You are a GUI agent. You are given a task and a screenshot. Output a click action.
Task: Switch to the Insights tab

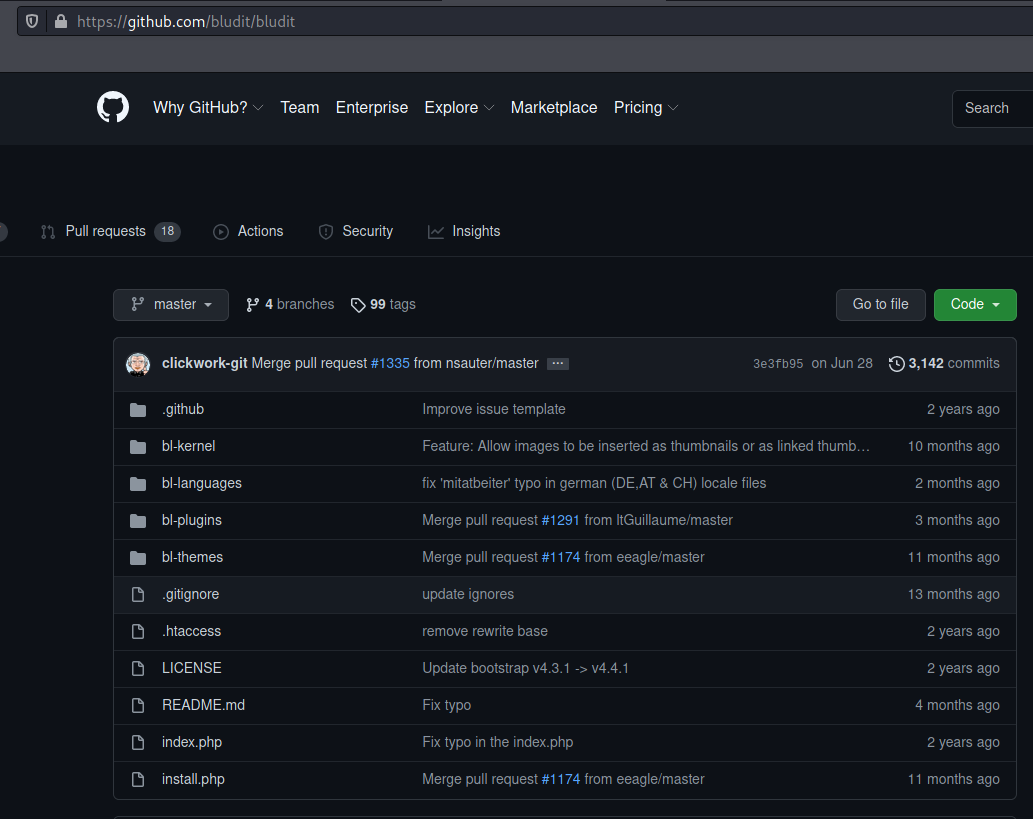(464, 231)
